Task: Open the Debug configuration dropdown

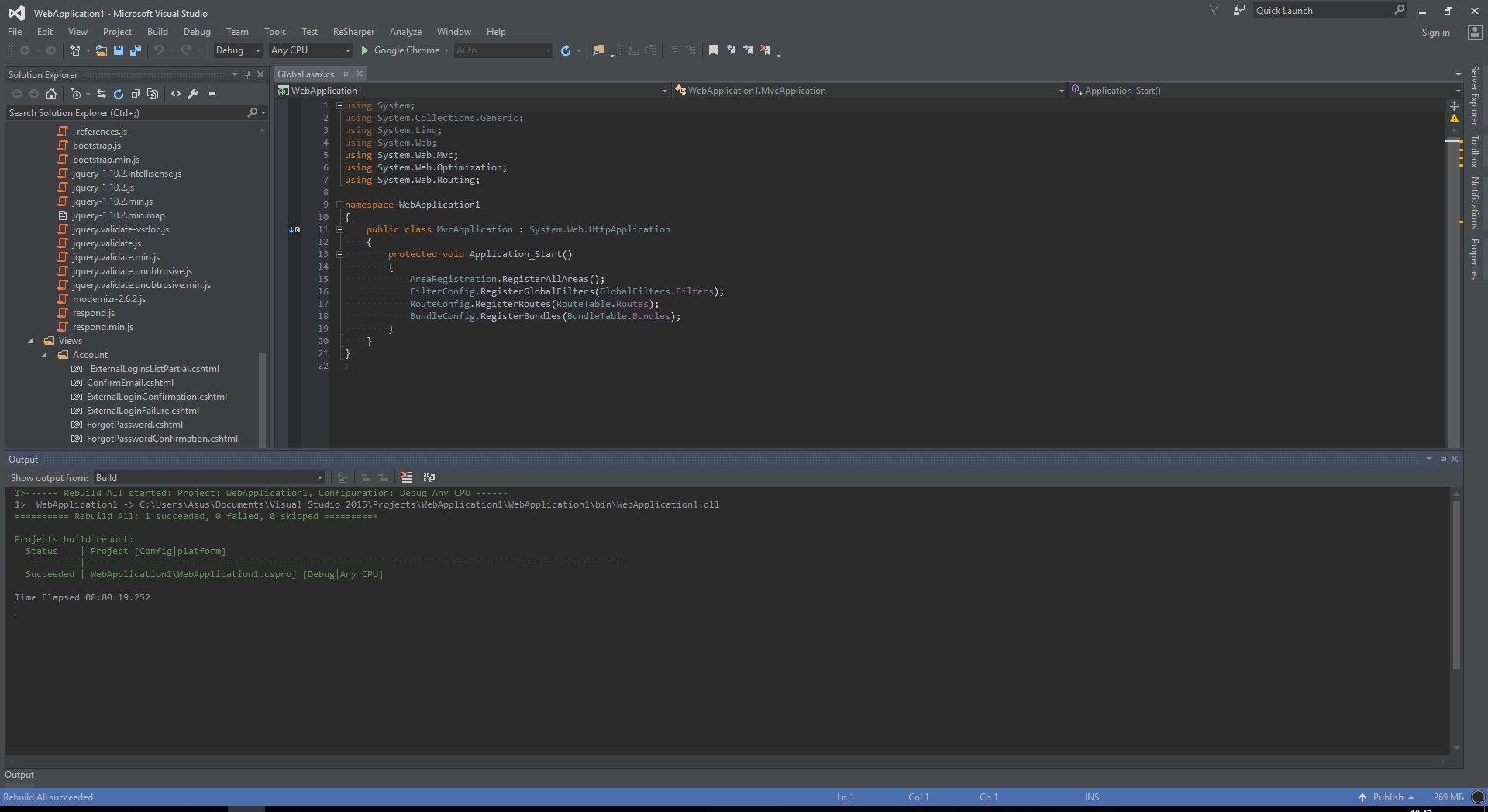Action: click(x=239, y=50)
